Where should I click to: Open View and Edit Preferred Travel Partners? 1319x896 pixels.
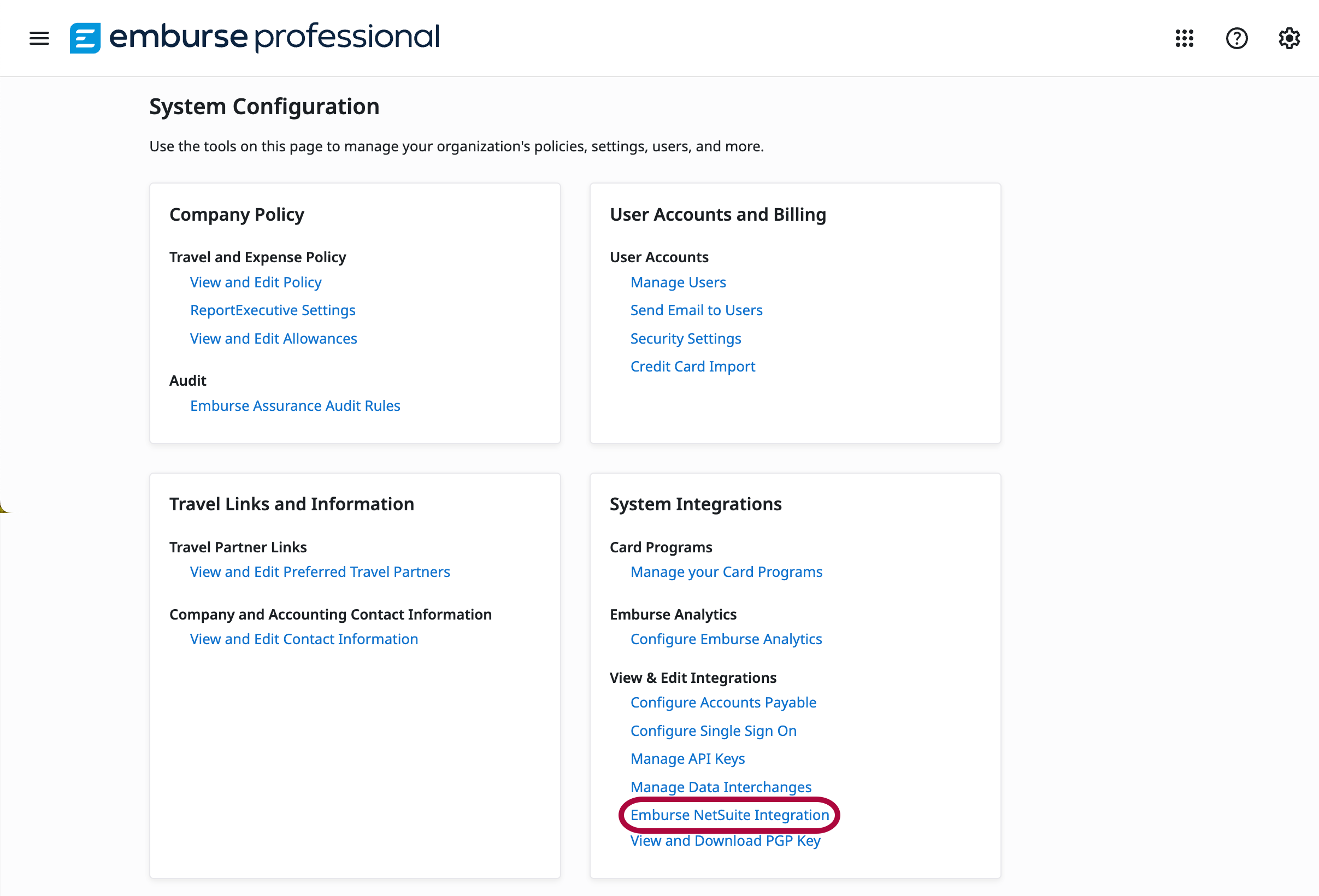point(320,571)
